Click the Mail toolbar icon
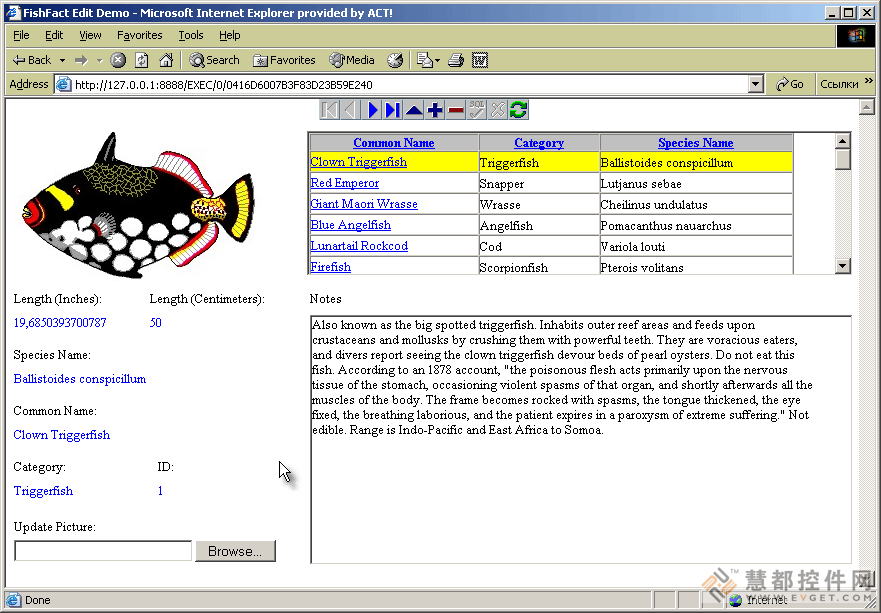The height and width of the screenshot is (613, 881). point(425,60)
